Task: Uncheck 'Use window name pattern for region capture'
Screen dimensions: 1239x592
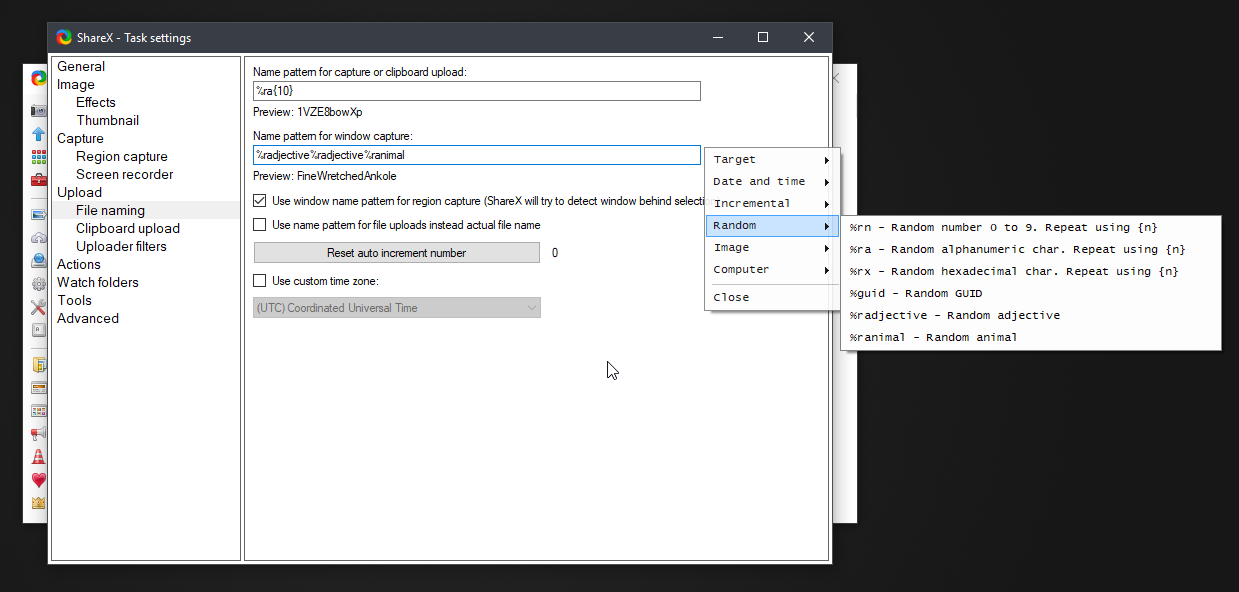Action: coord(260,201)
